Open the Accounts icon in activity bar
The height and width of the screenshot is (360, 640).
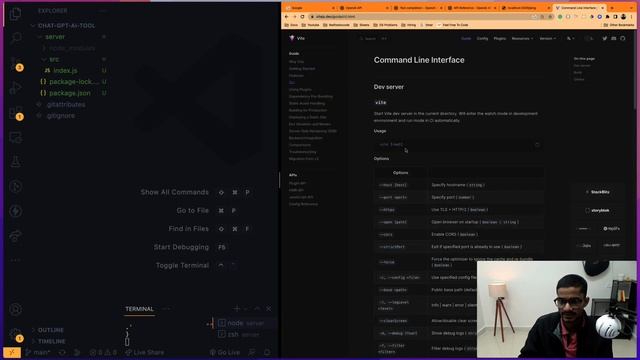(x=16, y=309)
